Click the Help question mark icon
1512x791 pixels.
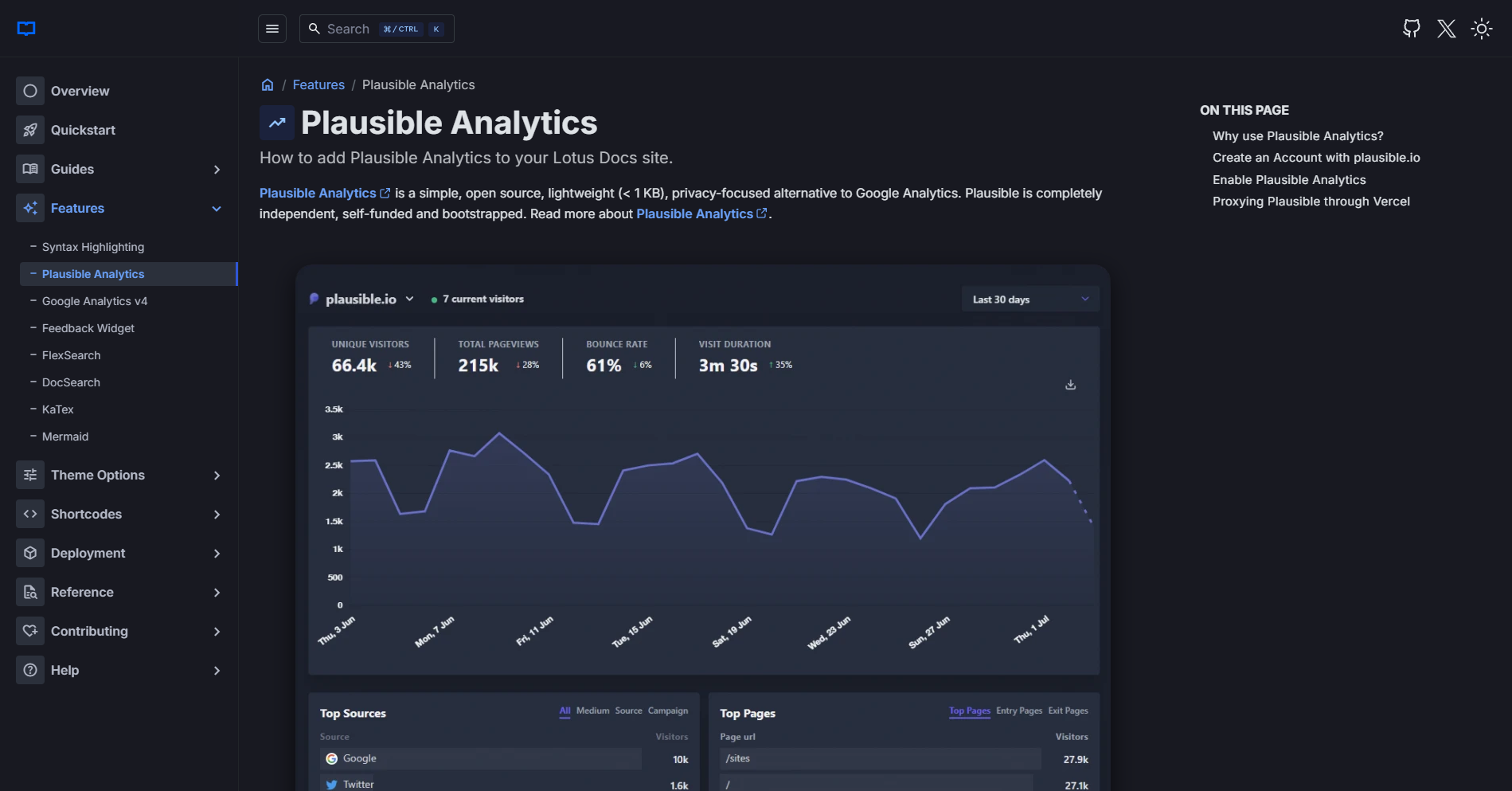point(30,670)
